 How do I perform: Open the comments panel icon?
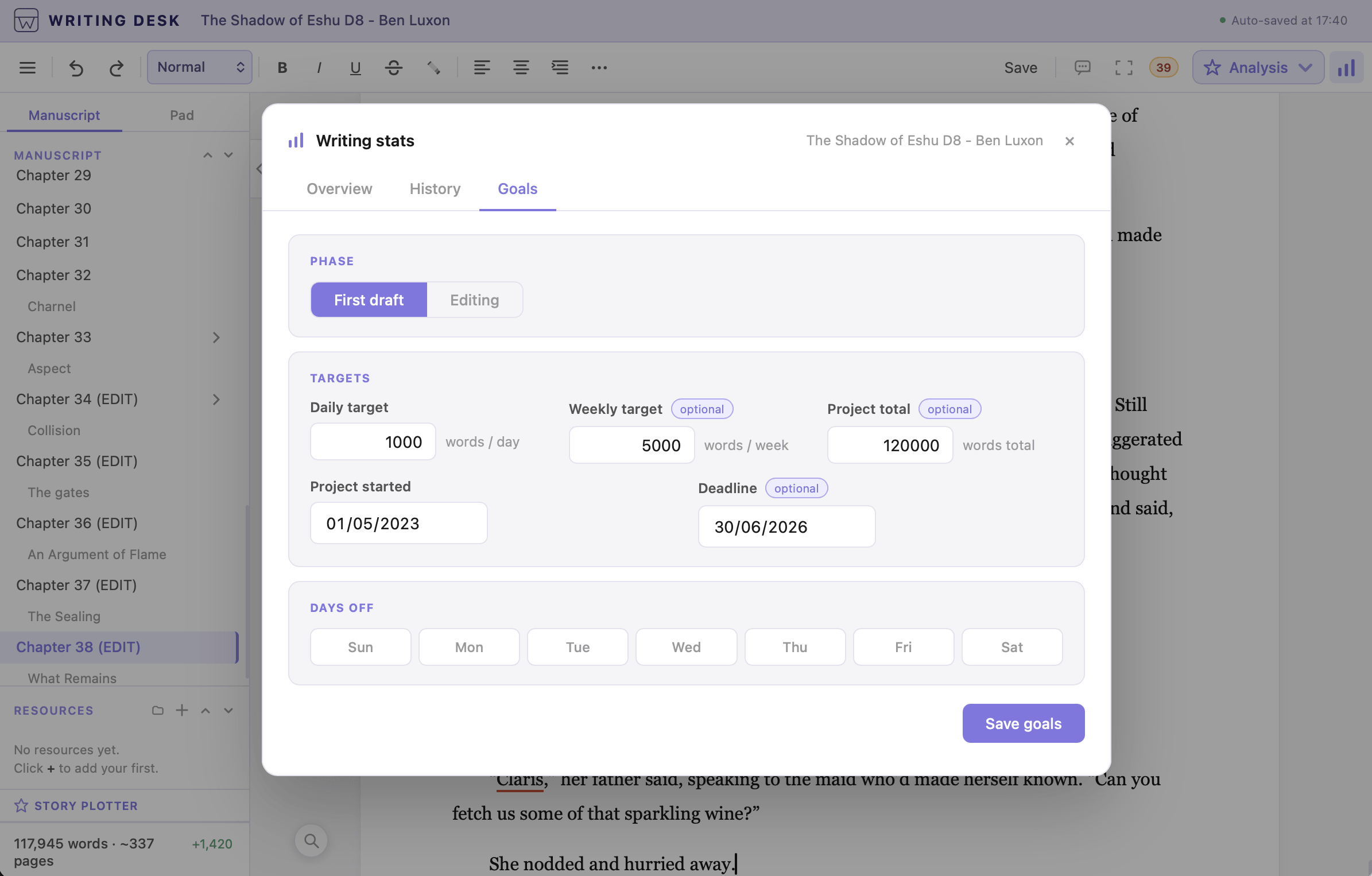1082,68
